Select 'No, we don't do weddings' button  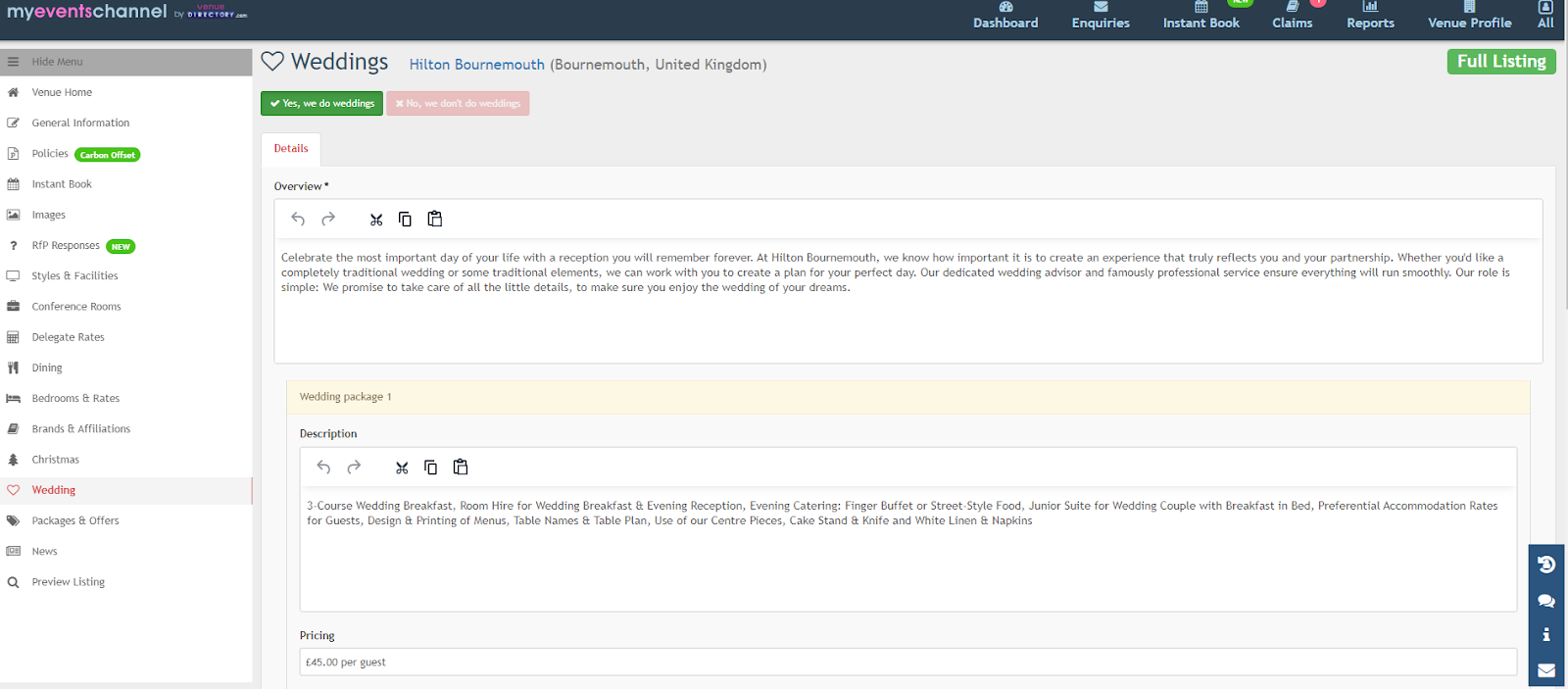click(x=458, y=103)
